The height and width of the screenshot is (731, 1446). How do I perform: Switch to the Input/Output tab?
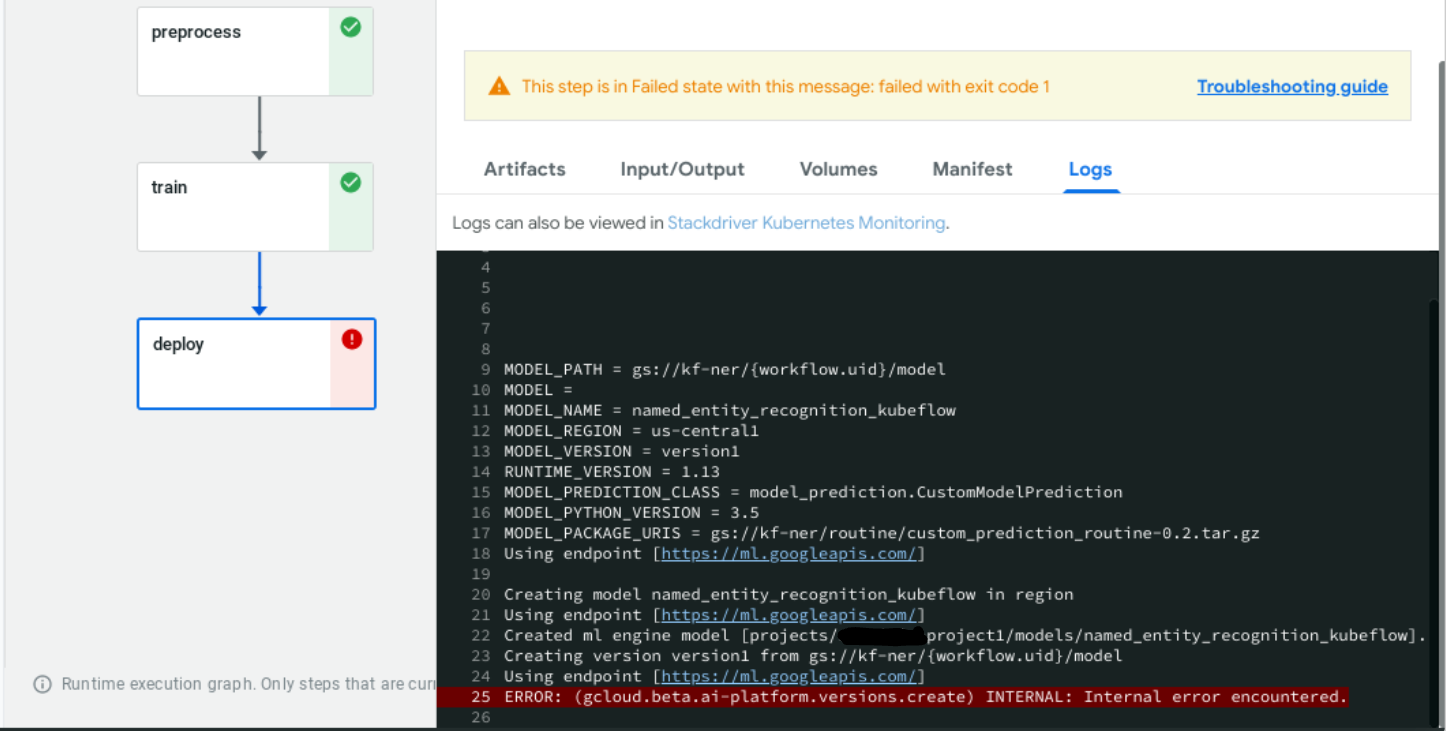pyautogui.click(x=682, y=169)
